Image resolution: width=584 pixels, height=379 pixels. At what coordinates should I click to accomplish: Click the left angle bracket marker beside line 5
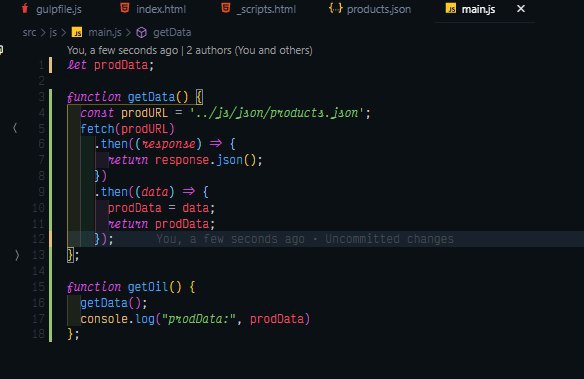(x=15, y=128)
